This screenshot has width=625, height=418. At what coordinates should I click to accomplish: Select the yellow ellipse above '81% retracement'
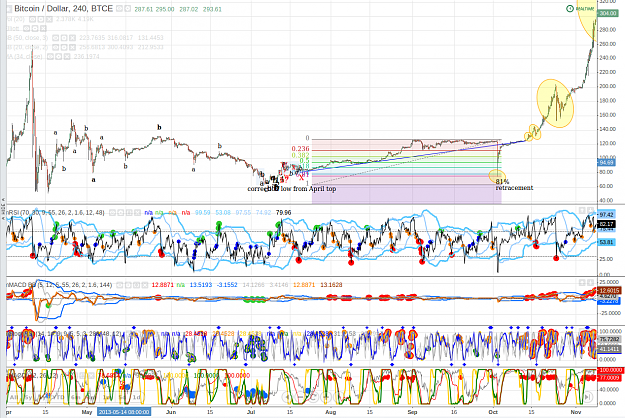coord(497,175)
